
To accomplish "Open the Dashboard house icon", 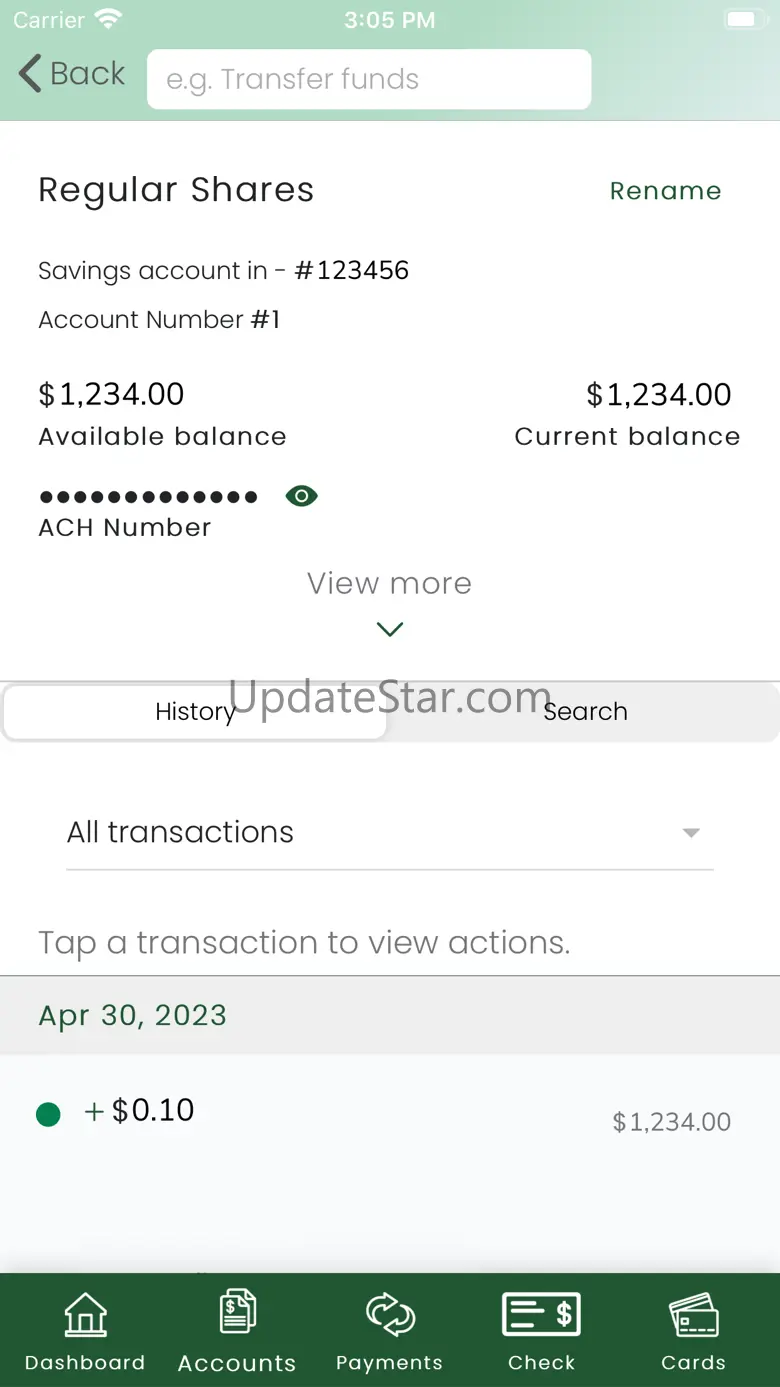I will (85, 1314).
